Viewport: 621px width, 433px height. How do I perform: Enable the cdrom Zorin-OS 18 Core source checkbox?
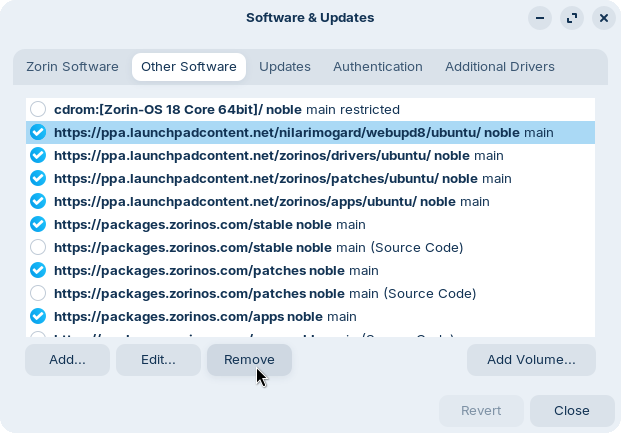(38, 109)
